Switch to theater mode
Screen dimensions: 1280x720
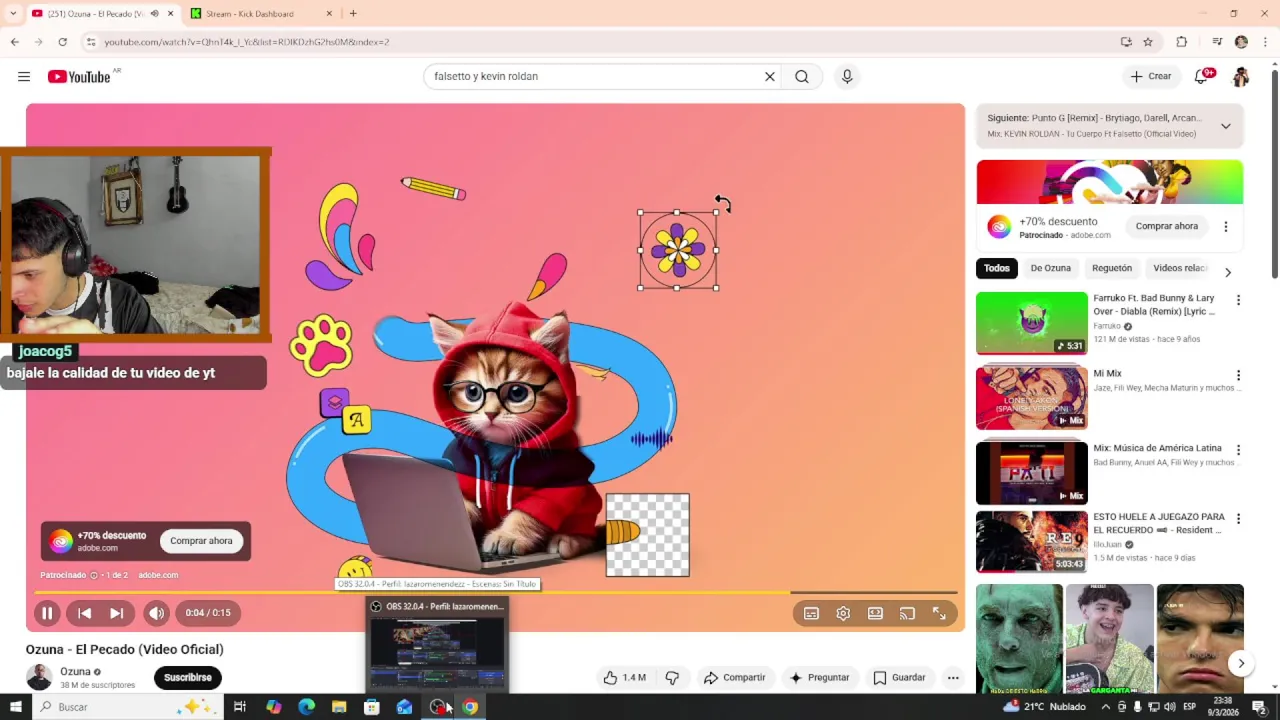click(875, 614)
